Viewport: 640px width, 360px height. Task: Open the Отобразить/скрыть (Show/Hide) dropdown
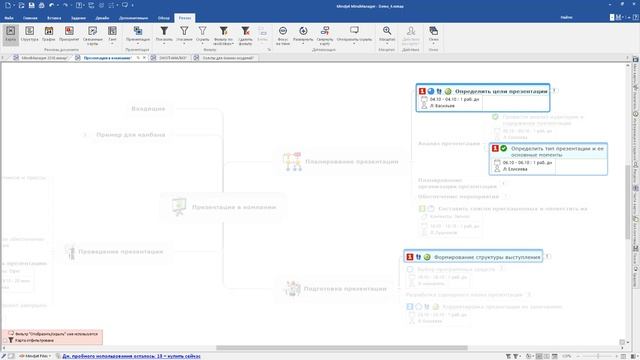click(x=354, y=35)
